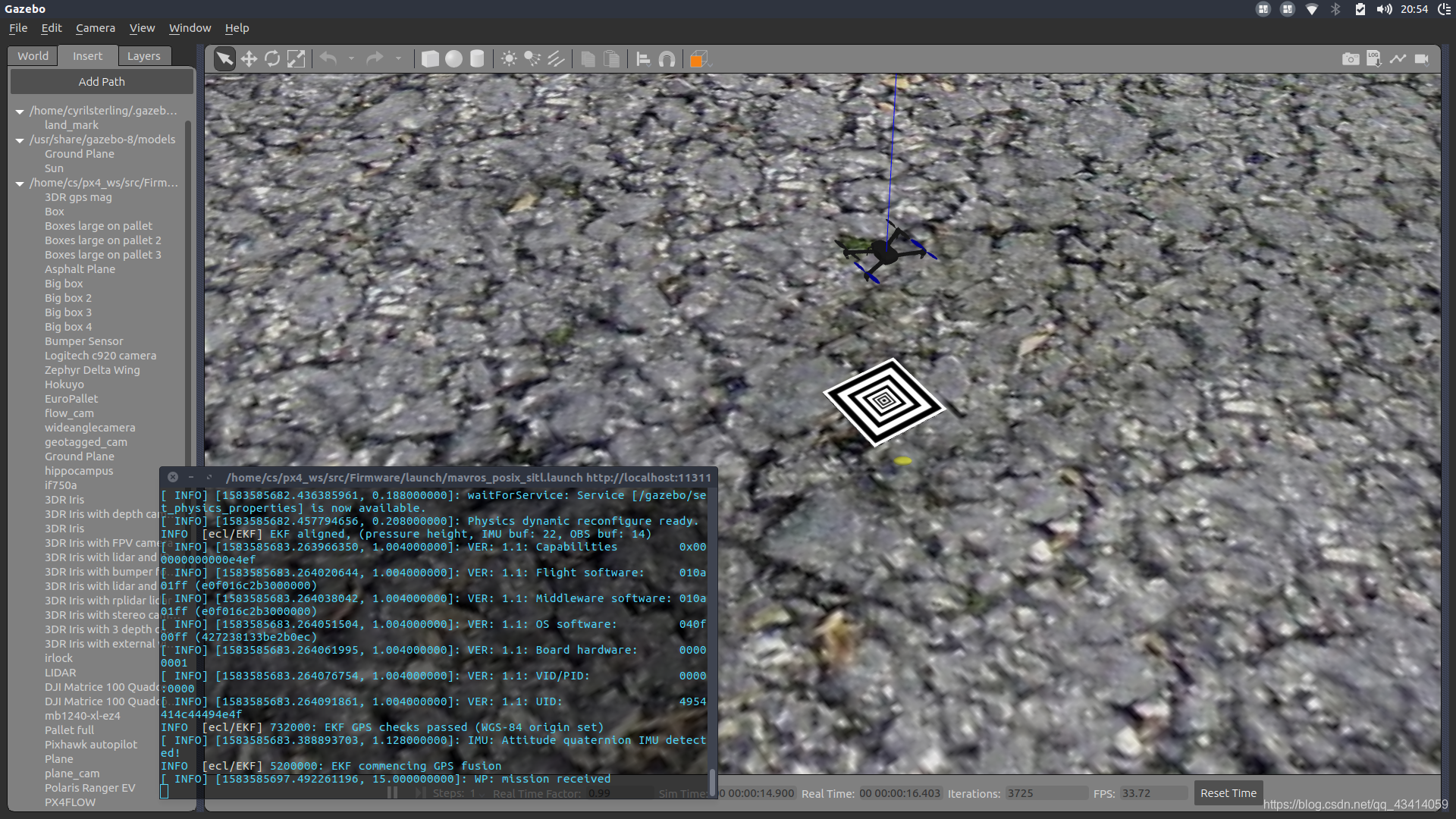Select Boxes large on pallet 2
Image resolution: width=1456 pixels, height=819 pixels.
coord(103,240)
